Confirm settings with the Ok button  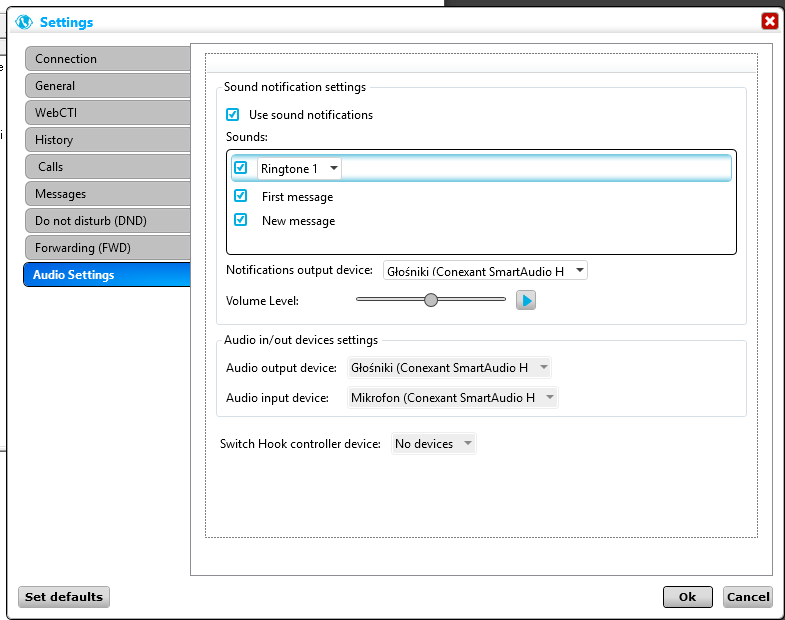coord(687,597)
